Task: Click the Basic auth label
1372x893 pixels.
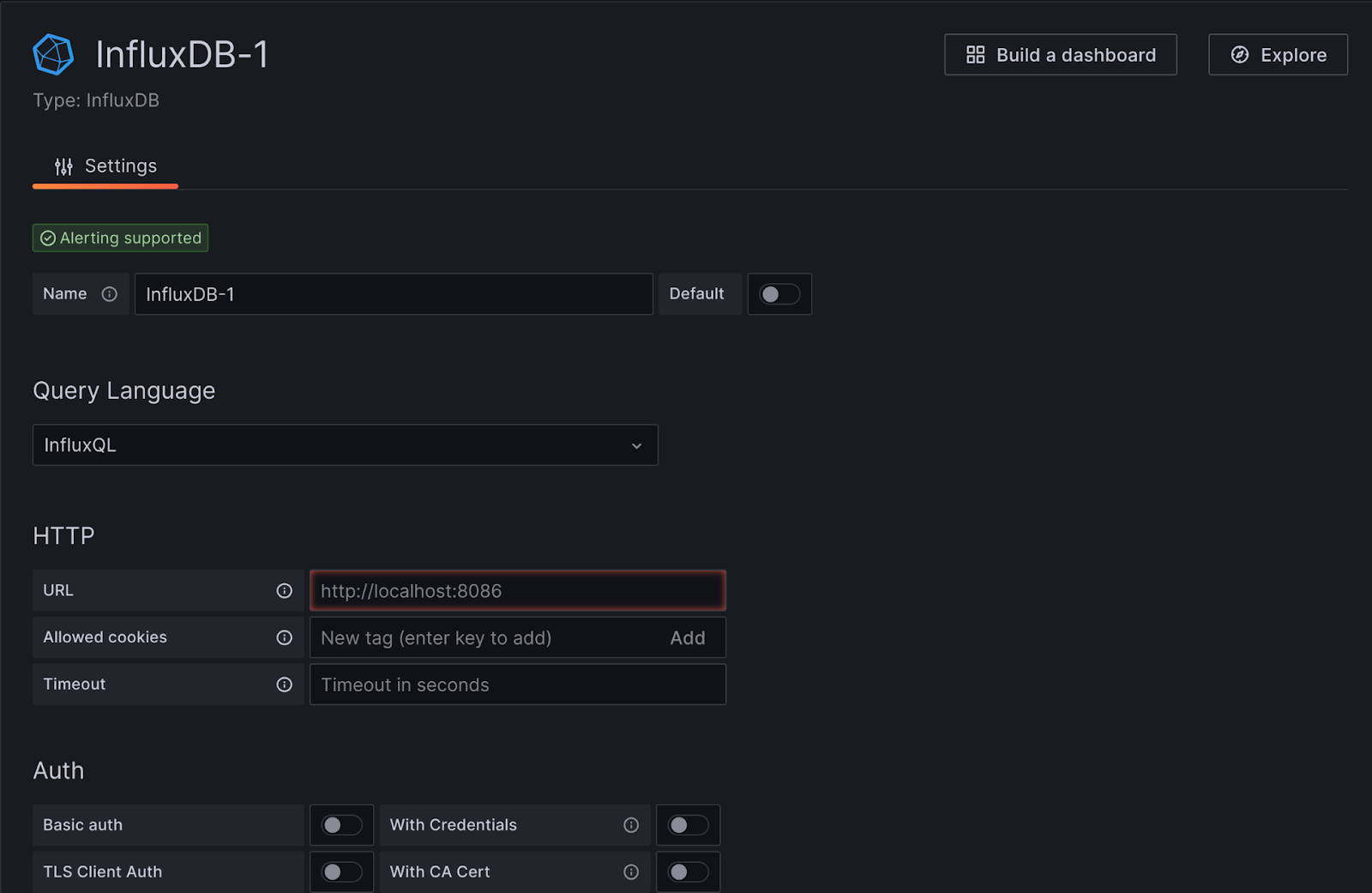Action: pyautogui.click(x=83, y=825)
